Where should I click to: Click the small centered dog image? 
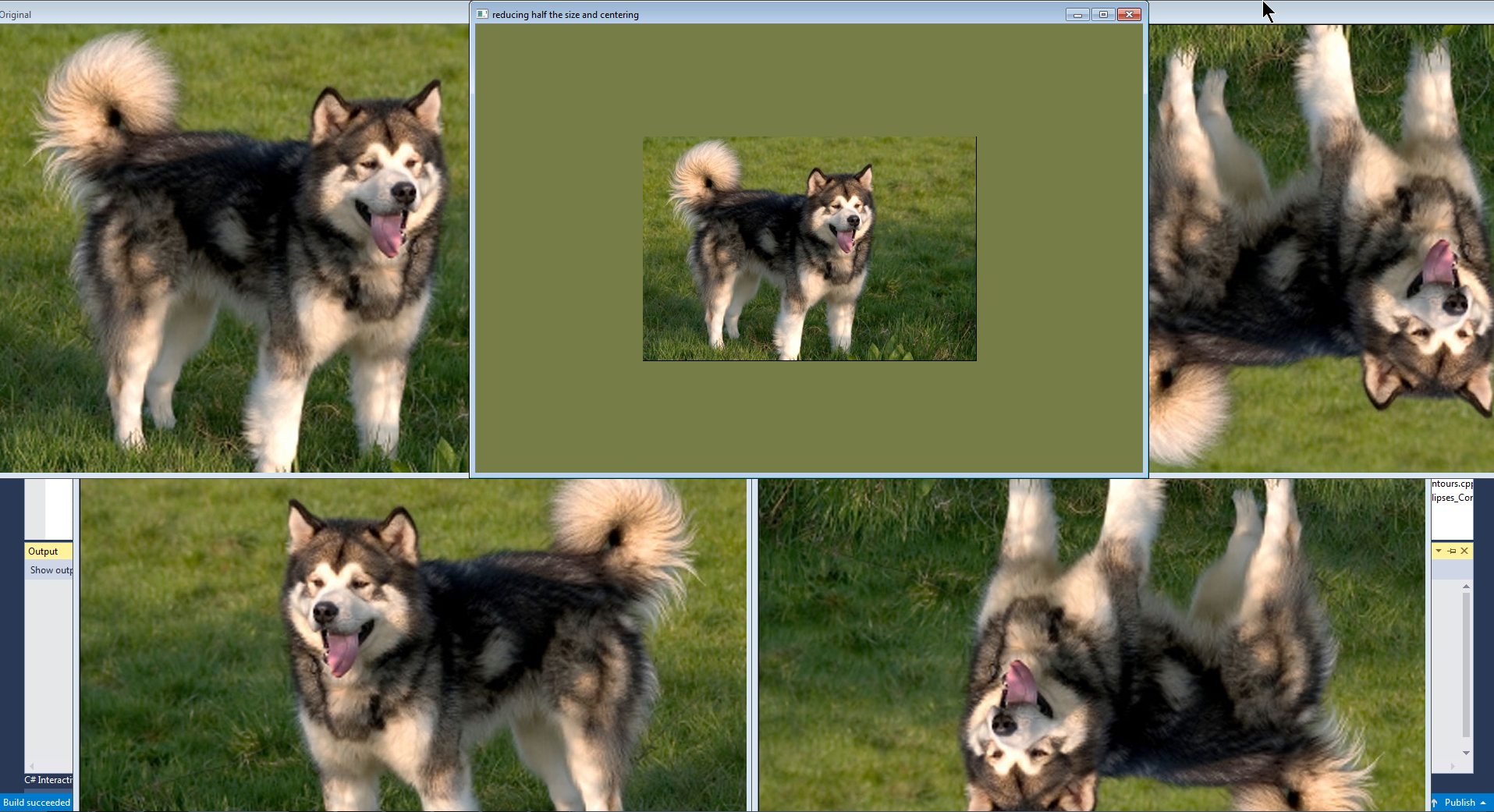pos(809,249)
